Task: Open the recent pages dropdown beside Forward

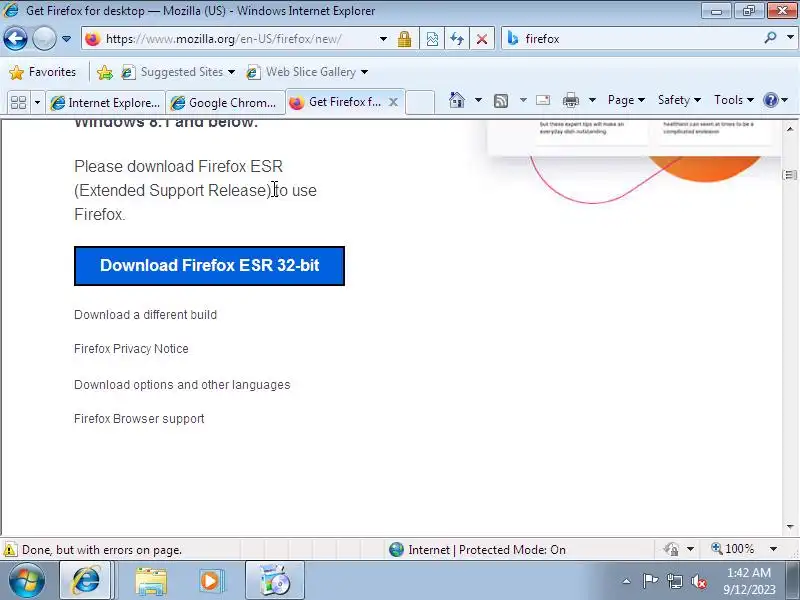Action: pos(66,39)
